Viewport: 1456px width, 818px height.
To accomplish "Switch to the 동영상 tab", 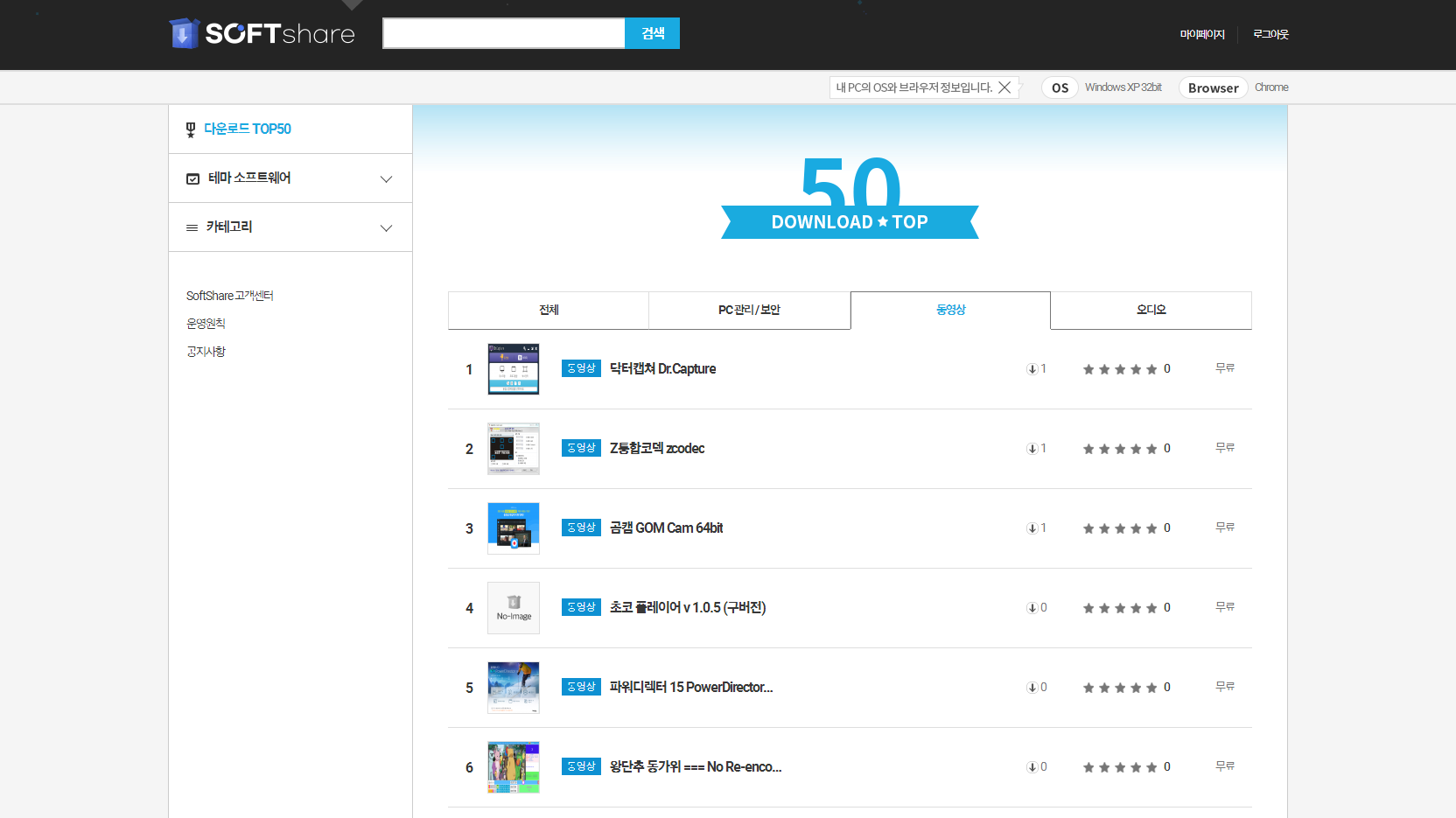I will point(950,311).
